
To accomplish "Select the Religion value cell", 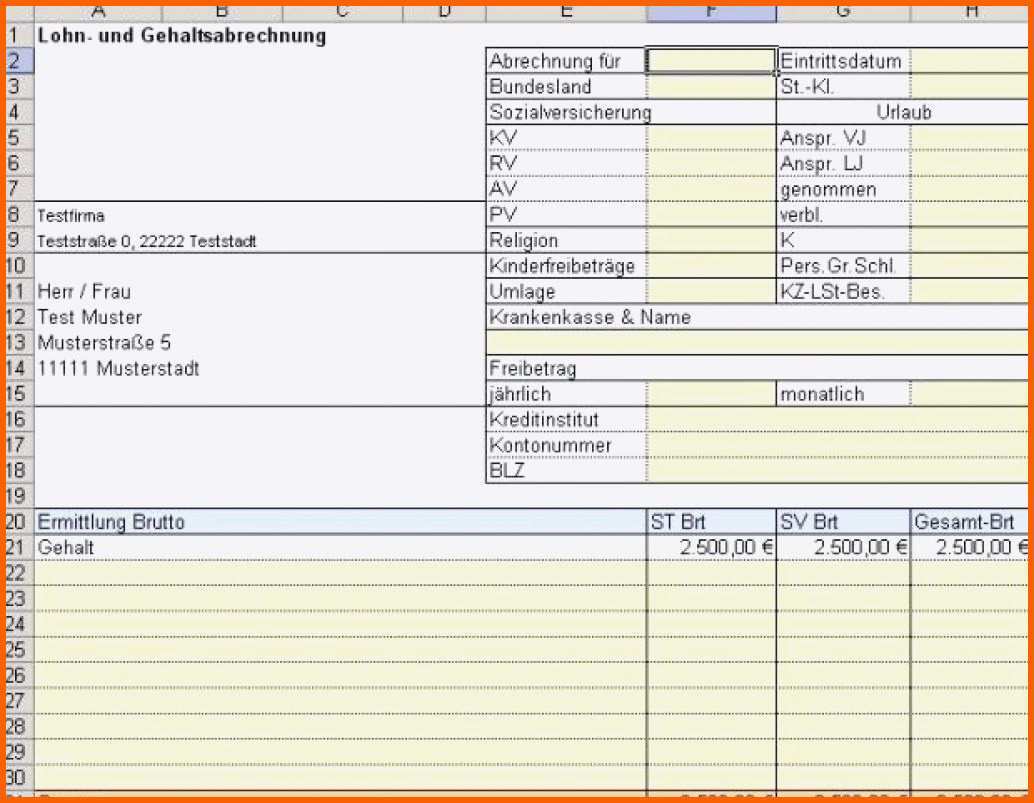I will pyautogui.click(x=712, y=240).
